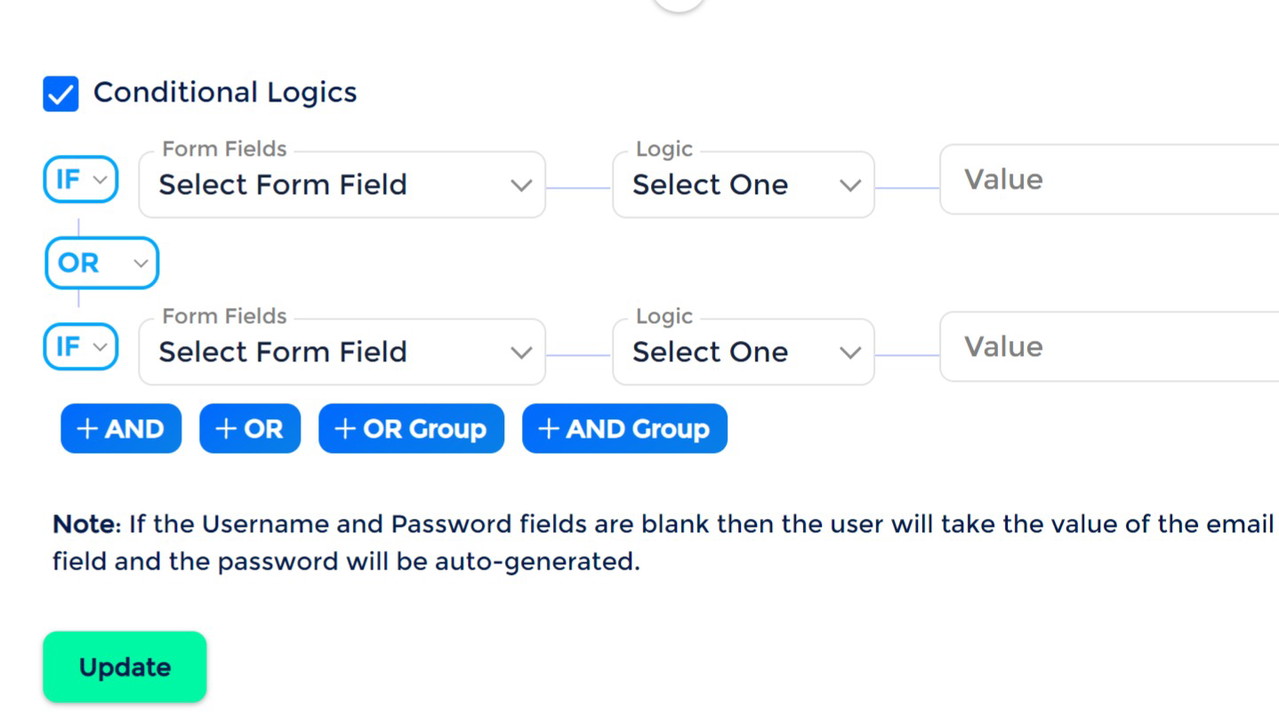Open first row Select Form Field dropdown

pyautogui.click(x=342, y=185)
